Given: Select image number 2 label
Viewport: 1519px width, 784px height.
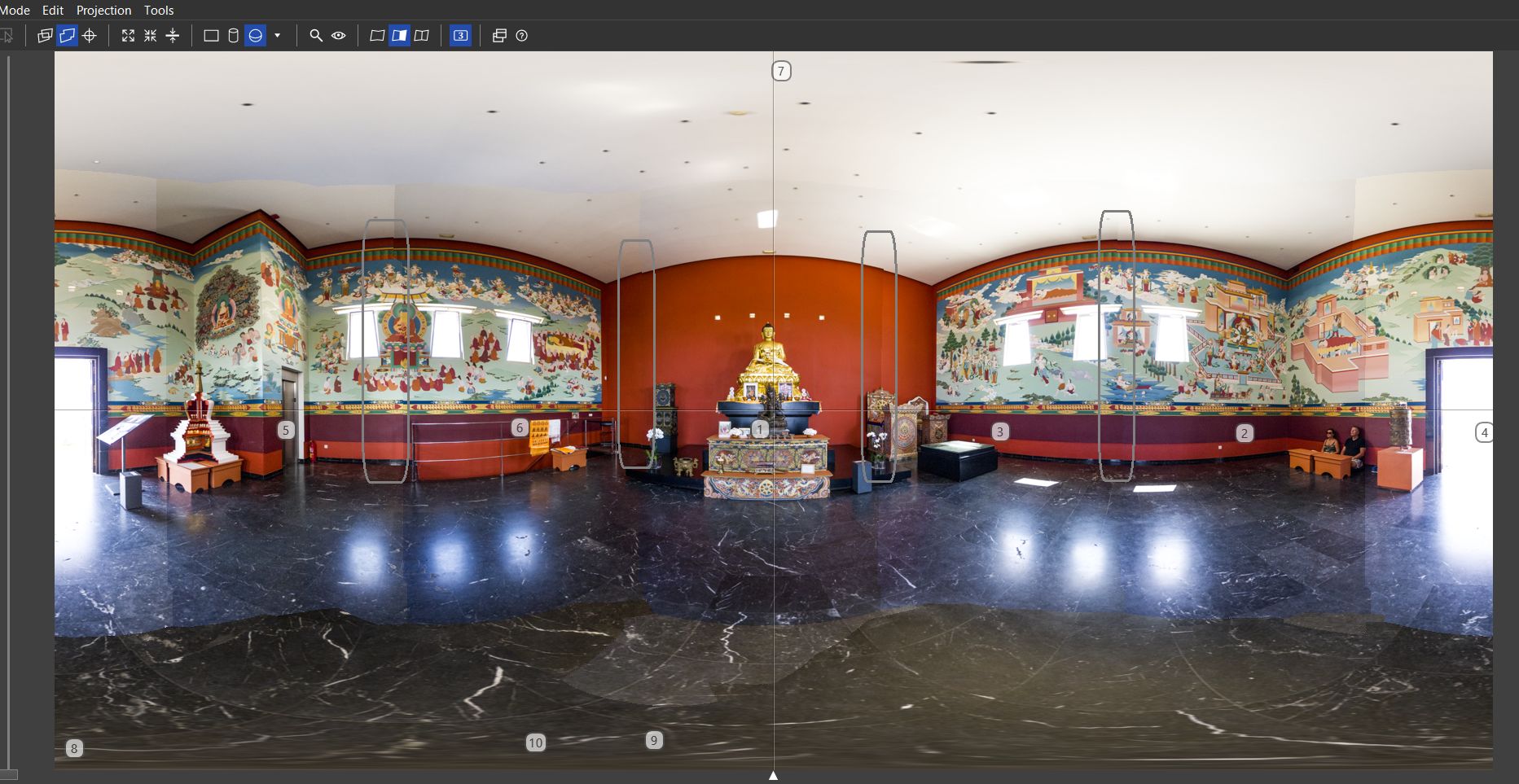Looking at the screenshot, I should point(1244,433).
